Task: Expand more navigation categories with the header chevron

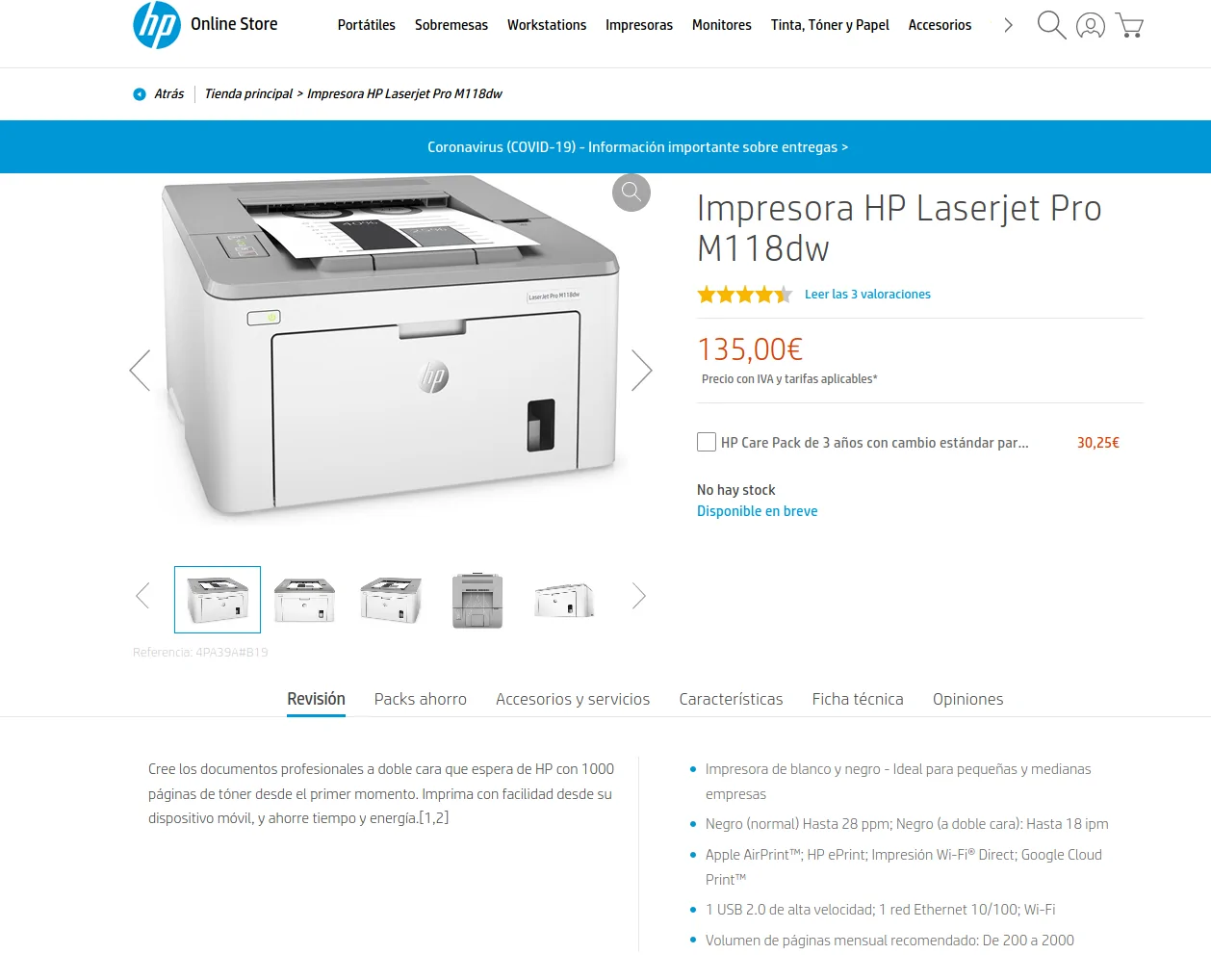Action: click(1008, 25)
